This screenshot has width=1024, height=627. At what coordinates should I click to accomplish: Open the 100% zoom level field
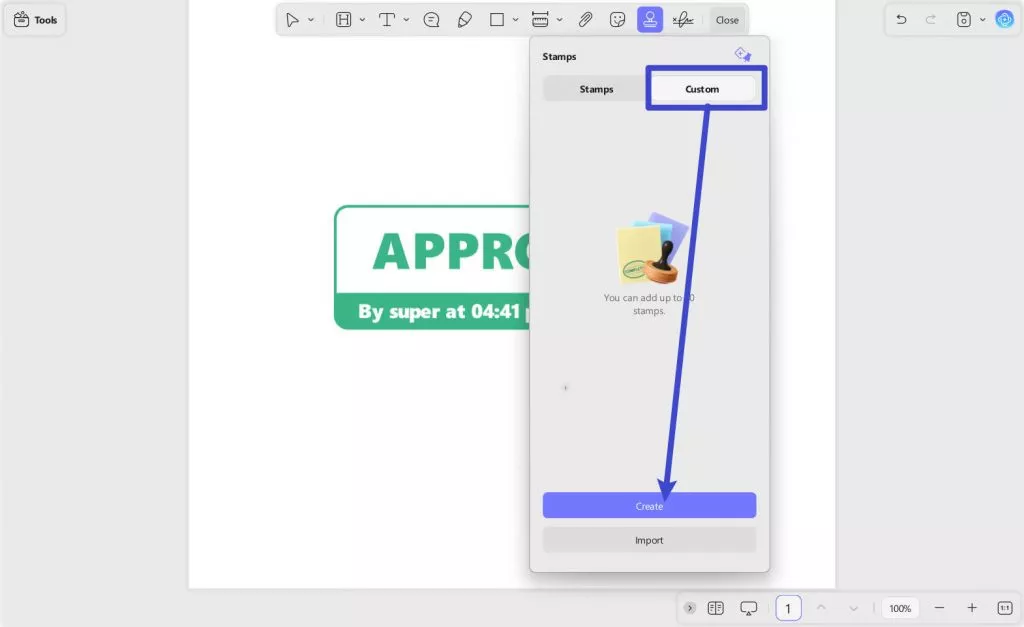click(x=900, y=608)
